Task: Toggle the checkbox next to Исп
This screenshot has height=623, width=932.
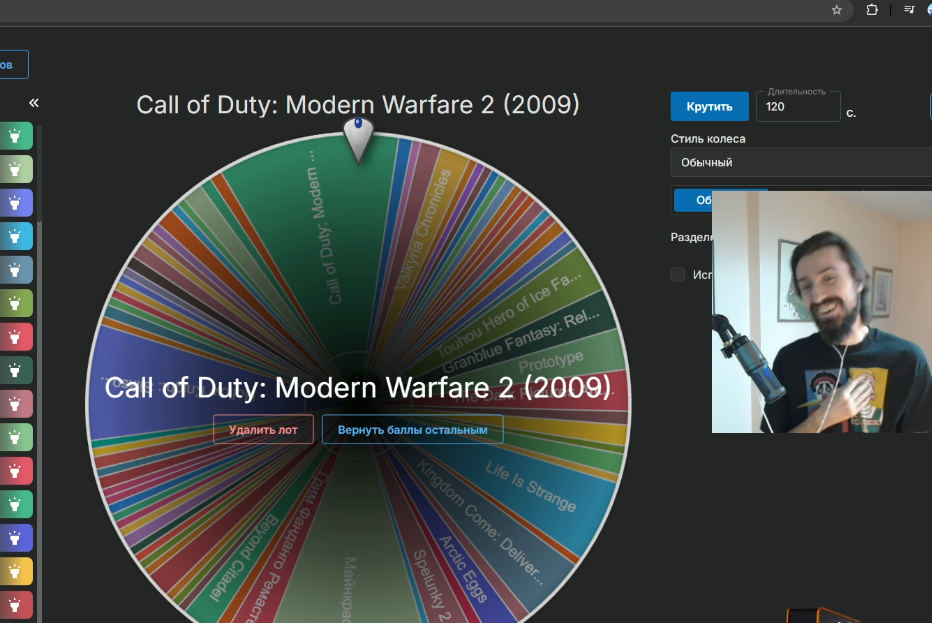Action: click(x=678, y=275)
